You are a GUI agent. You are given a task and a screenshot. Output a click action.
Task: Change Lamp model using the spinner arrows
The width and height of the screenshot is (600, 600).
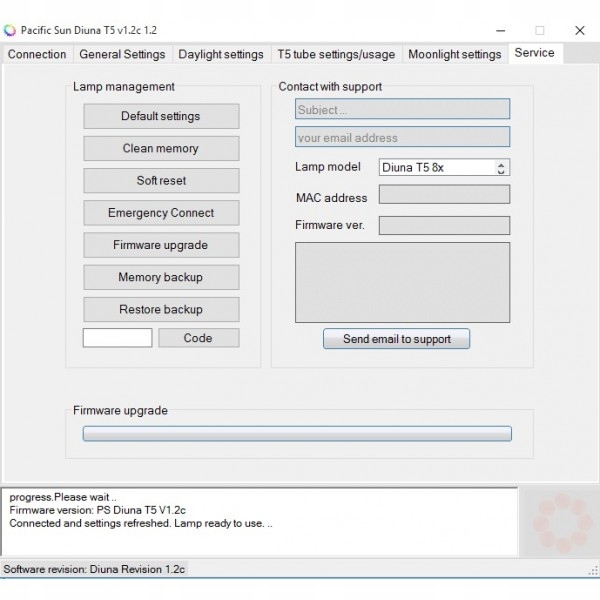point(502,168)
